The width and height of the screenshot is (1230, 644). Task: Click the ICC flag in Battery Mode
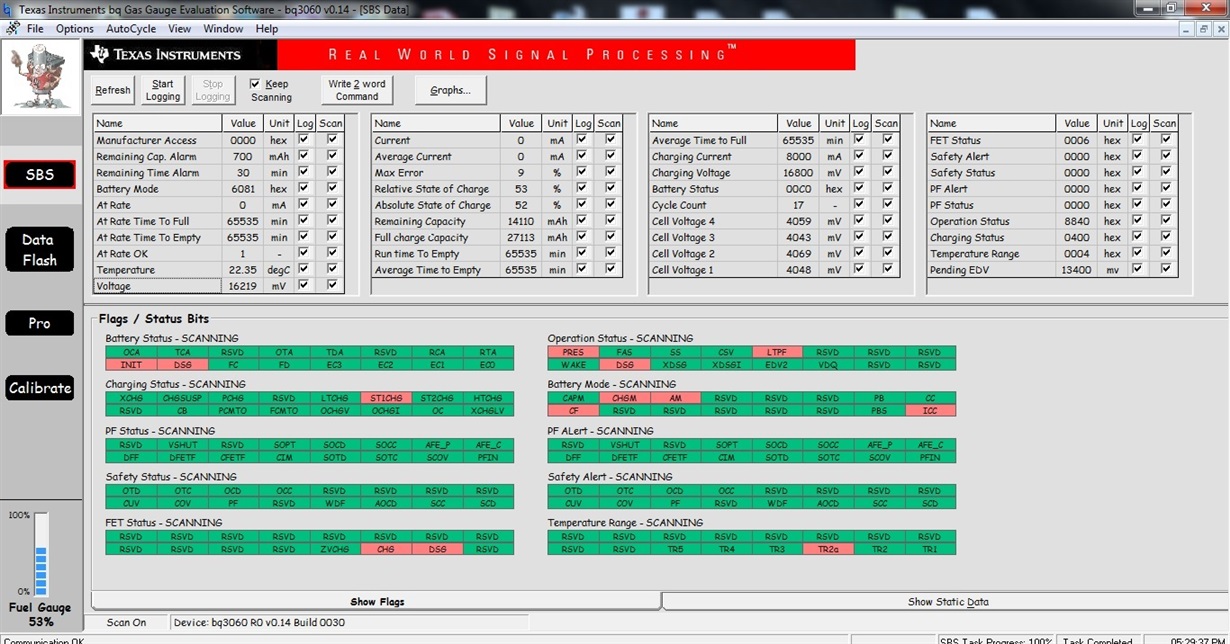point(930,411)
